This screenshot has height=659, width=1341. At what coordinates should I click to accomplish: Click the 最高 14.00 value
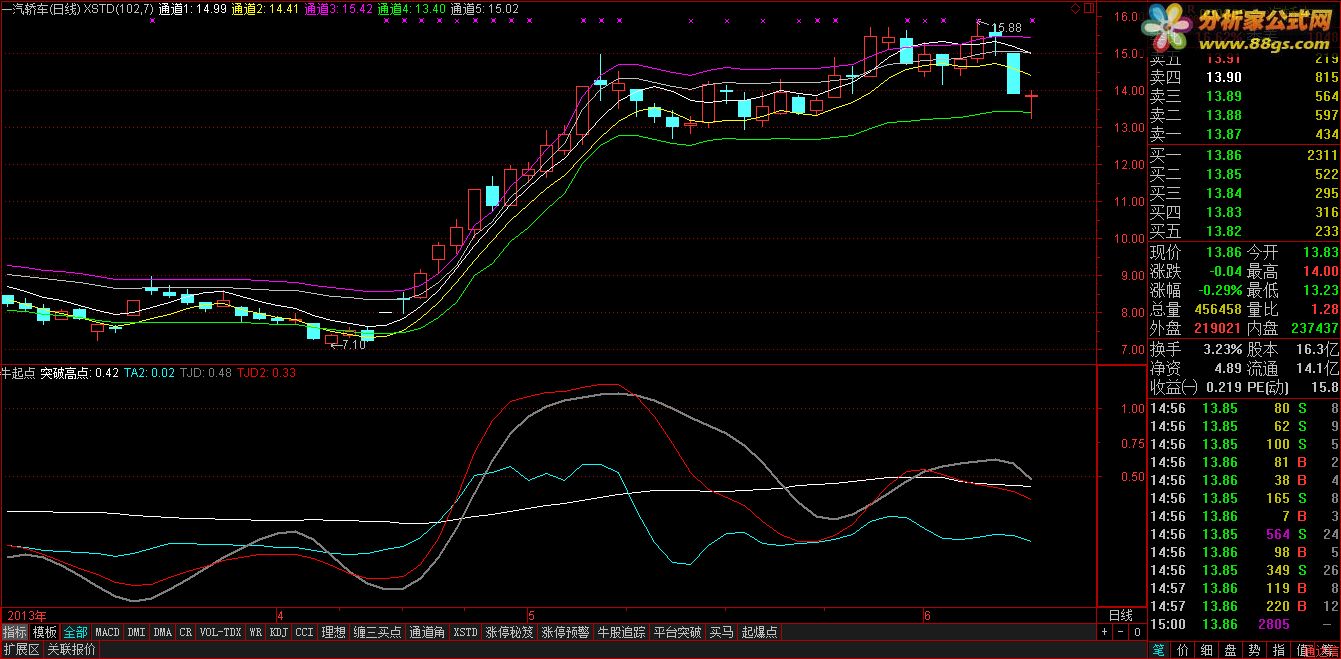[1320, 271]
